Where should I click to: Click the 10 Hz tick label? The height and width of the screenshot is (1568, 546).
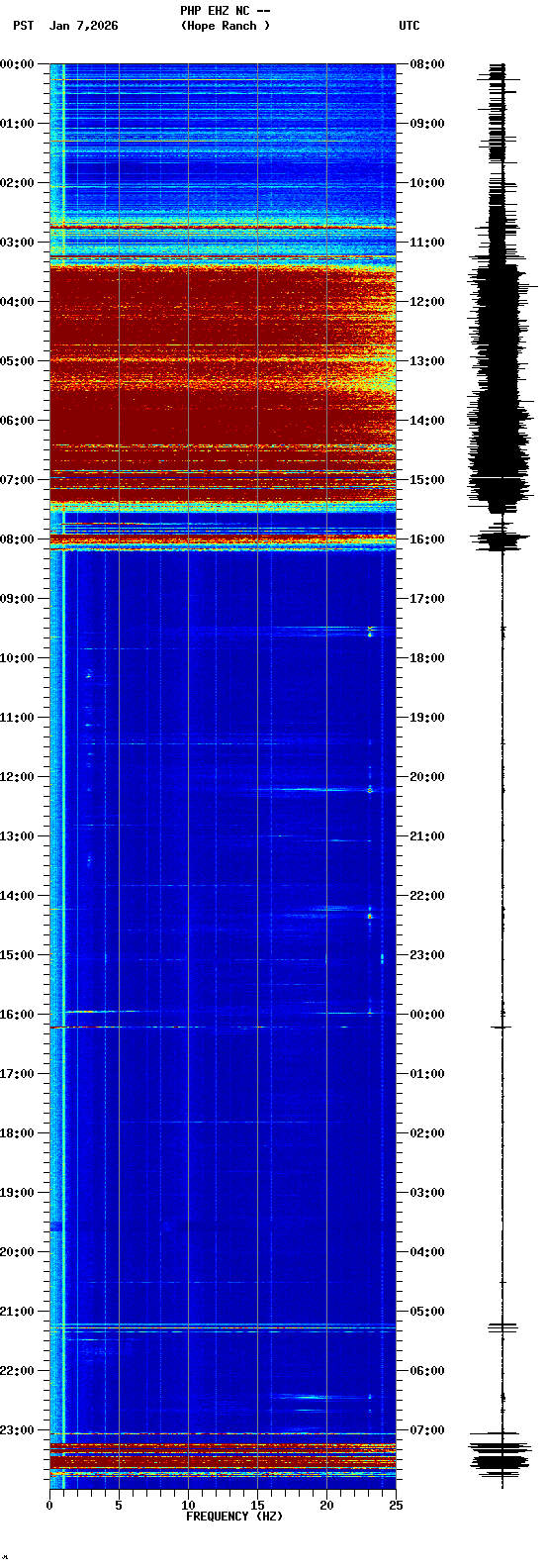coord(188,1506)
